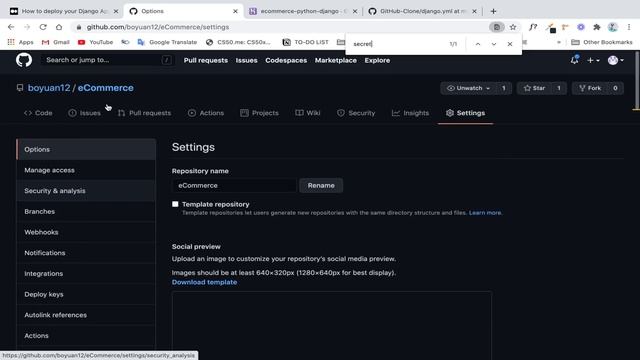Image resolution: width=640 pixels, height=360 pixels.
Task: Open Notifications settings in sidebar
Action: click(86, 253)
